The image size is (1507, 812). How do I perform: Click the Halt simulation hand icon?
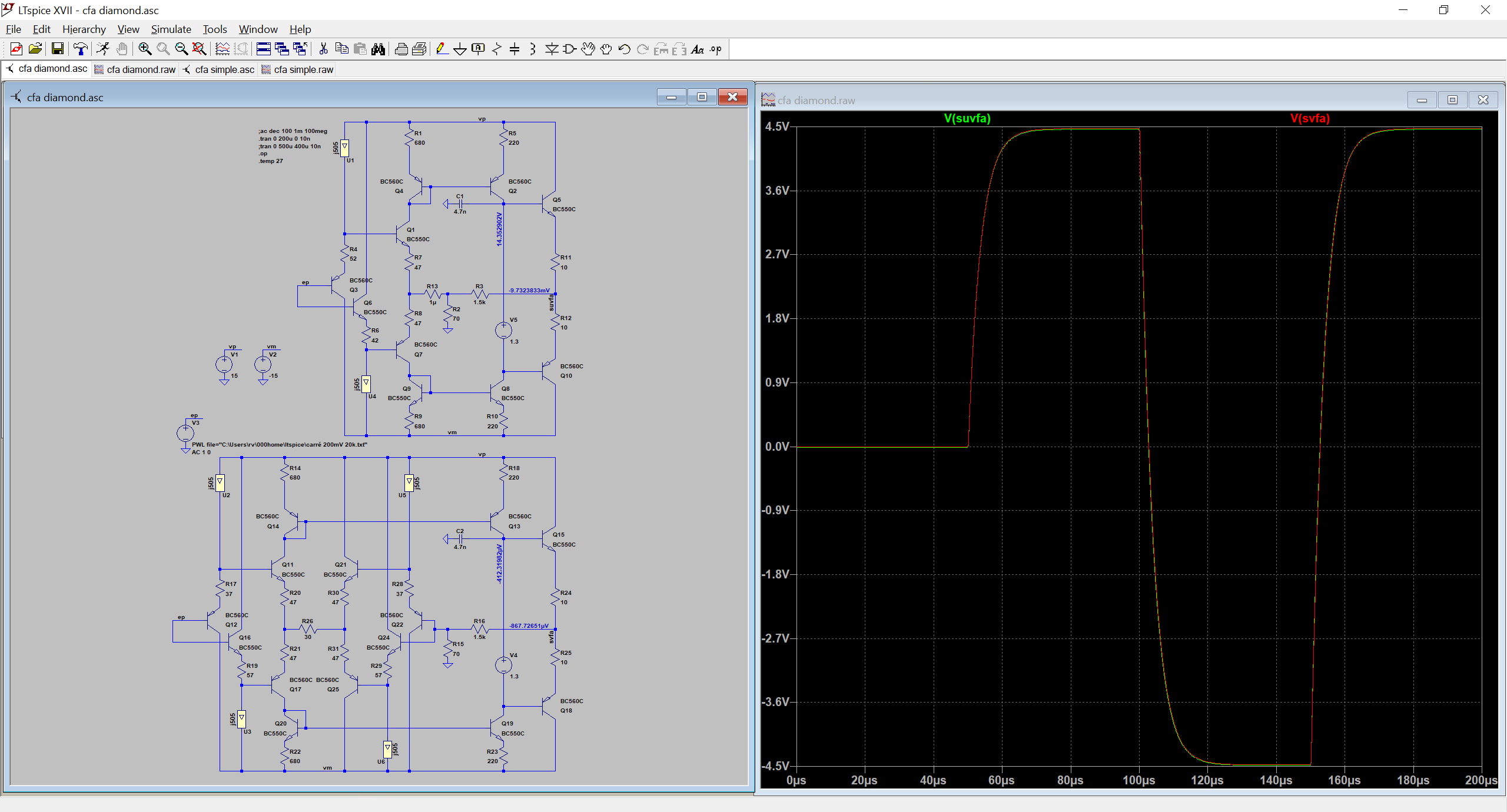point(122,49)
